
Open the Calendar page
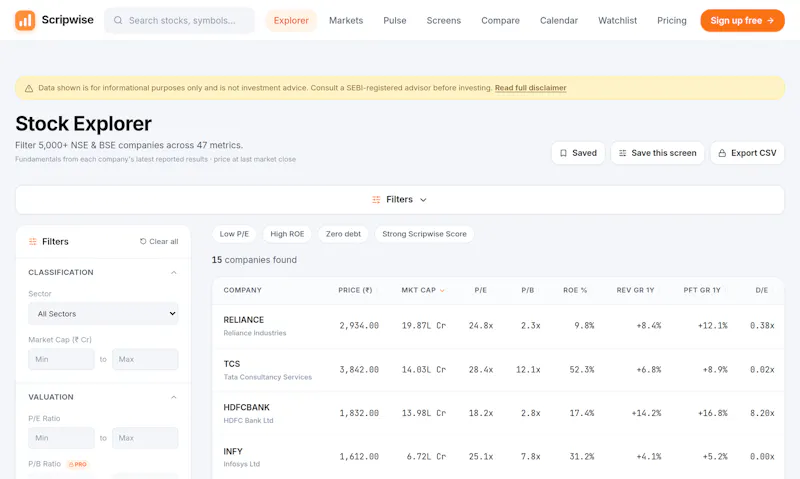pos(559,20)
